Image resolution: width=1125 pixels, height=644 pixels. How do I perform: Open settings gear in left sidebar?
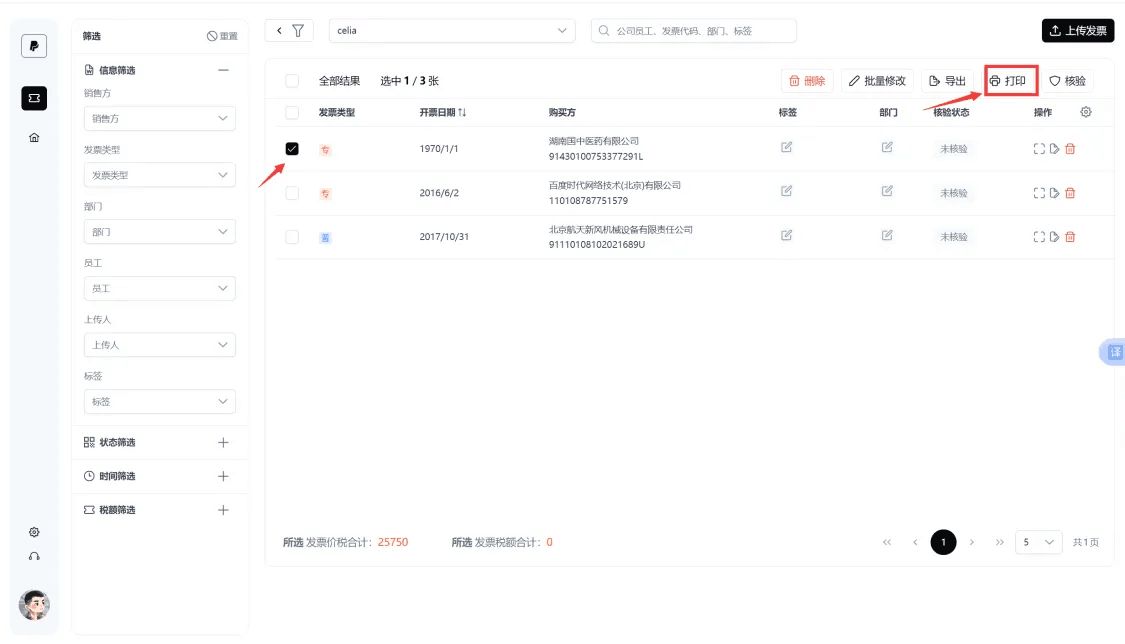tap(34, 532)
